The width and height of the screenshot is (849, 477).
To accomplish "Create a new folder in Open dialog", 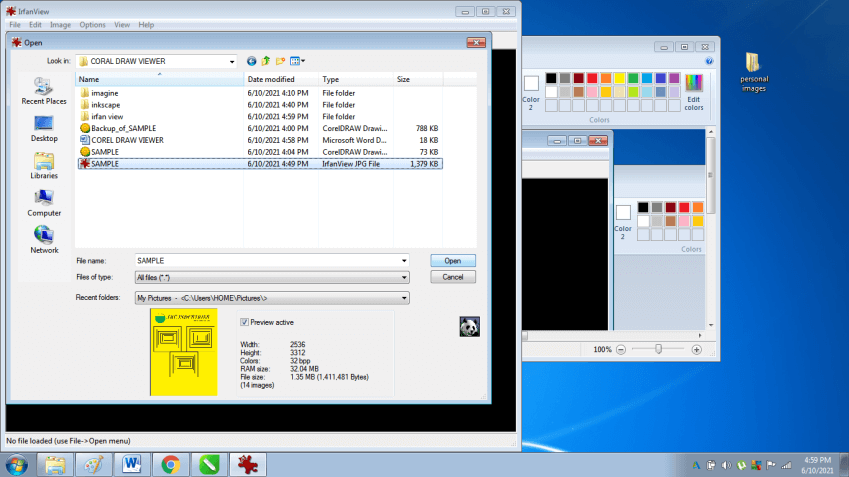I will pyautogui.click(x=280, y=61).
